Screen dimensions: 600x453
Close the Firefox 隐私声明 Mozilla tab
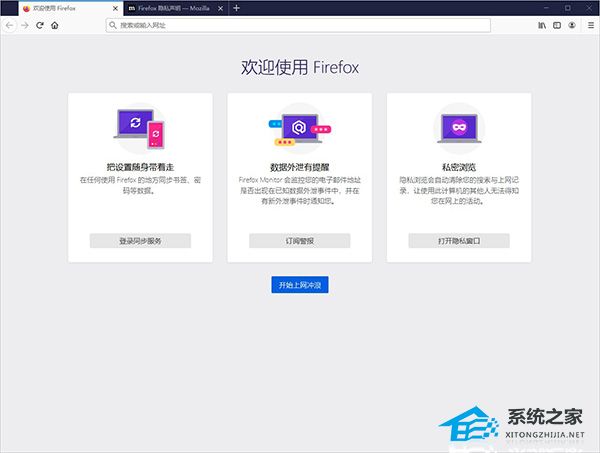tap(220, 8)
